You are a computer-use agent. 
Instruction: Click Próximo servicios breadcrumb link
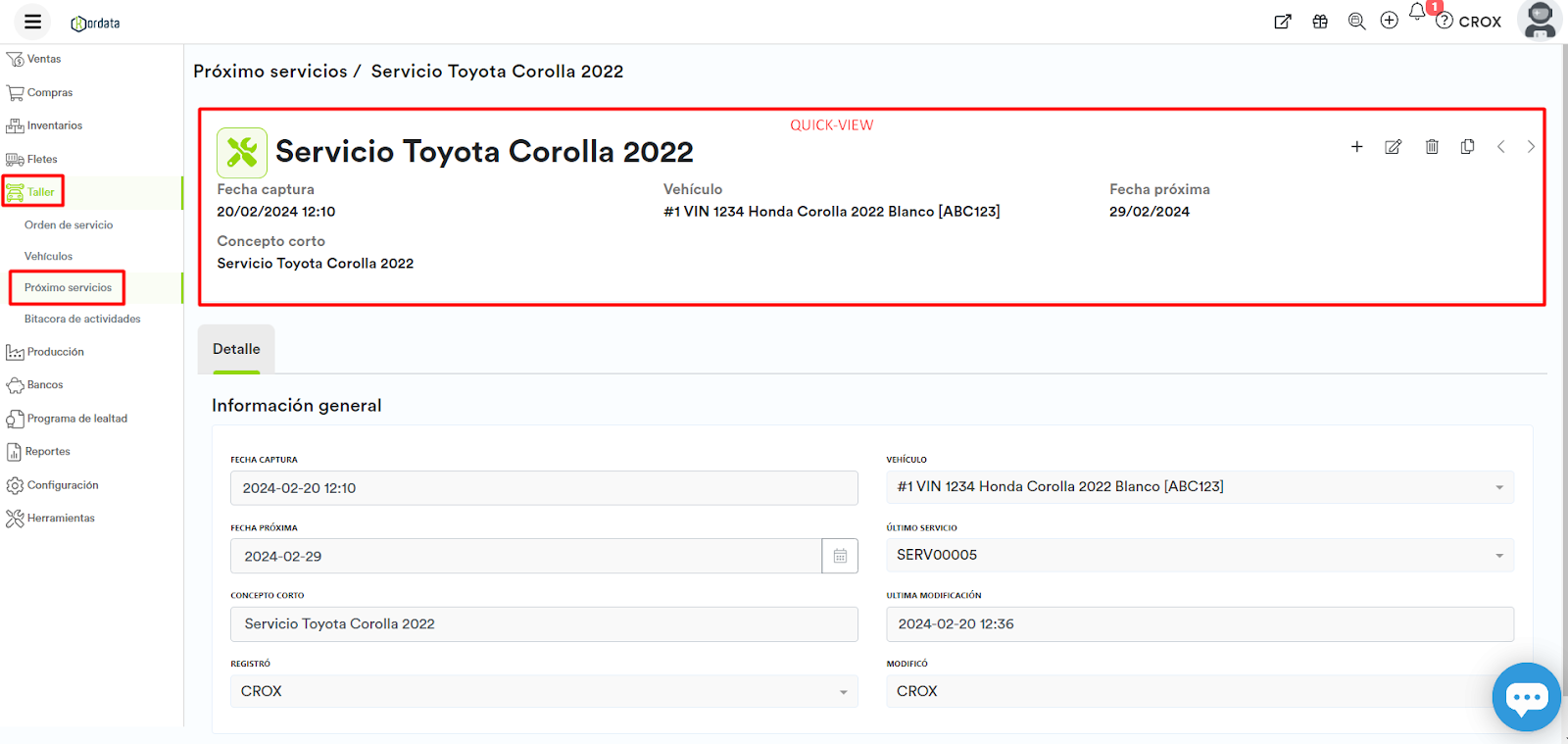(269, 72)
